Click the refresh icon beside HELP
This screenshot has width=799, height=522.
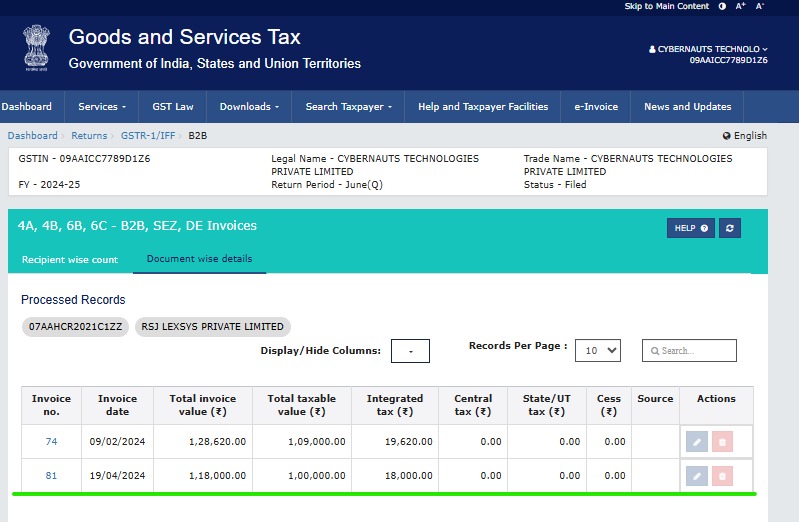point(731,228)
